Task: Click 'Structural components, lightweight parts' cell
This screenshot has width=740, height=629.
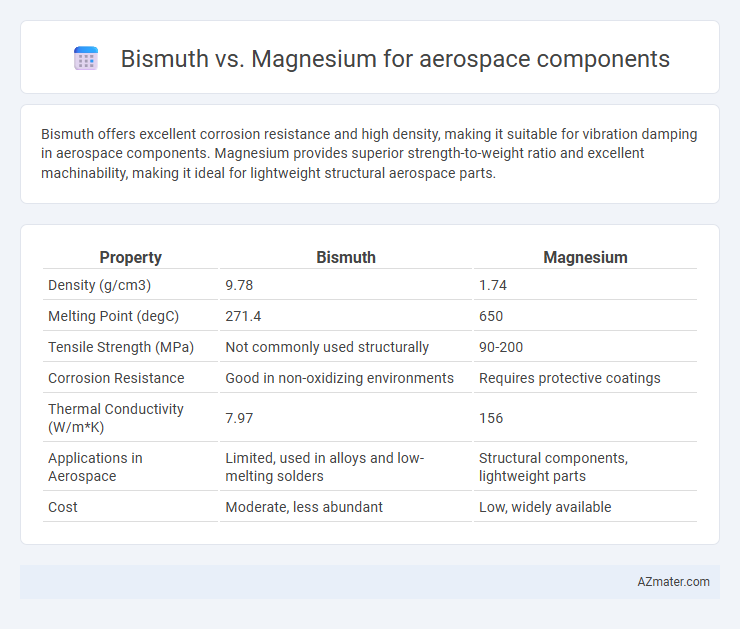Action: (553, 467)
